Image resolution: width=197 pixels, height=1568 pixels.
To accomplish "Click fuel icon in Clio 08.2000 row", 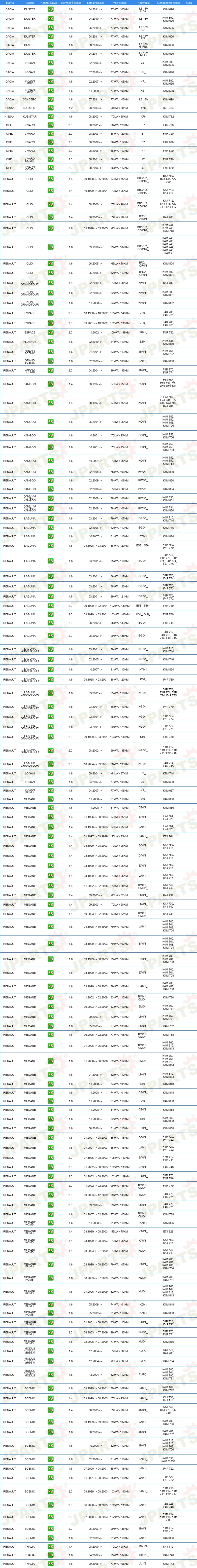I will [50, 205].
